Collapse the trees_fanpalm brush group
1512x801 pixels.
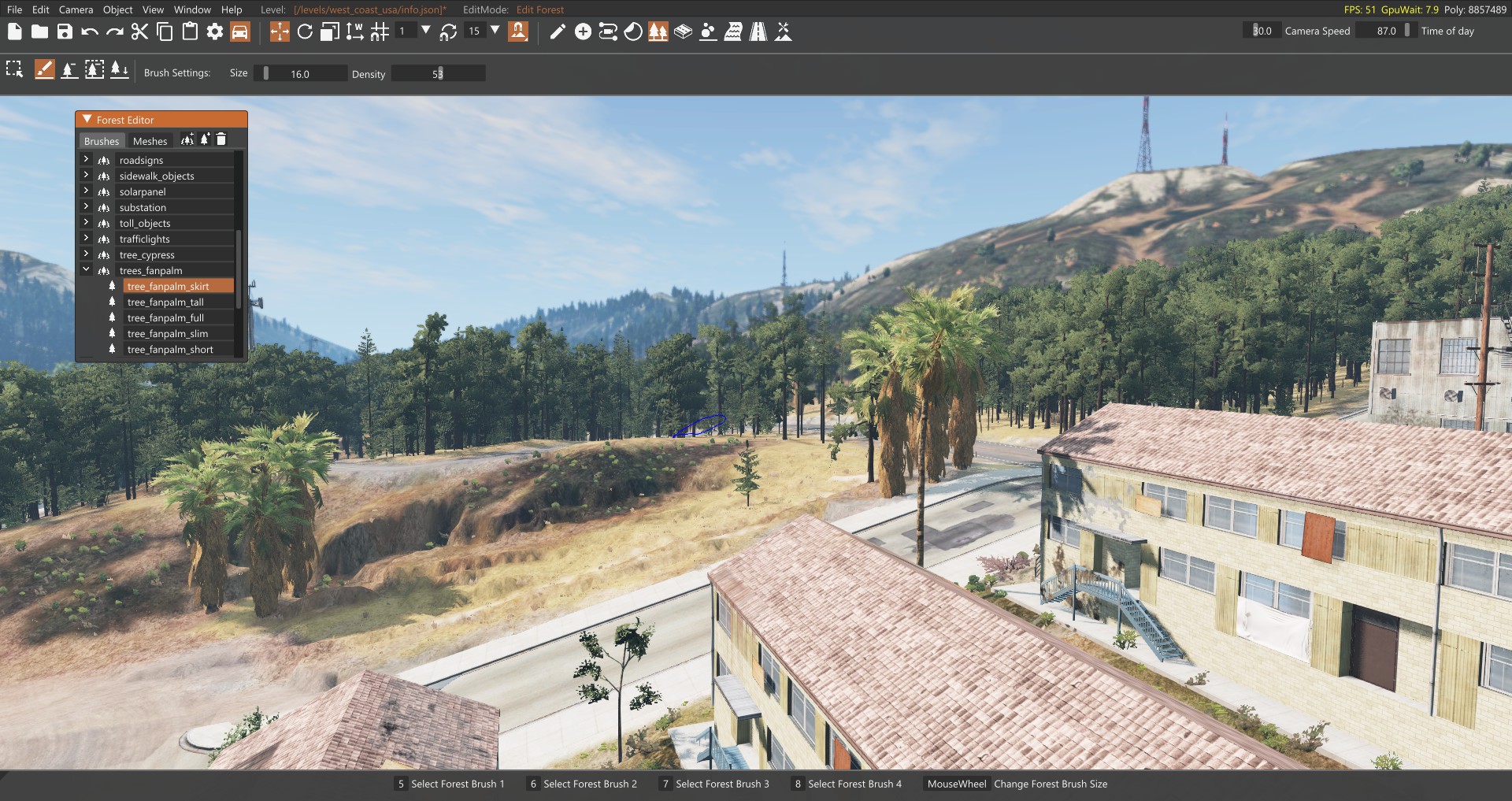pos(86,269)
